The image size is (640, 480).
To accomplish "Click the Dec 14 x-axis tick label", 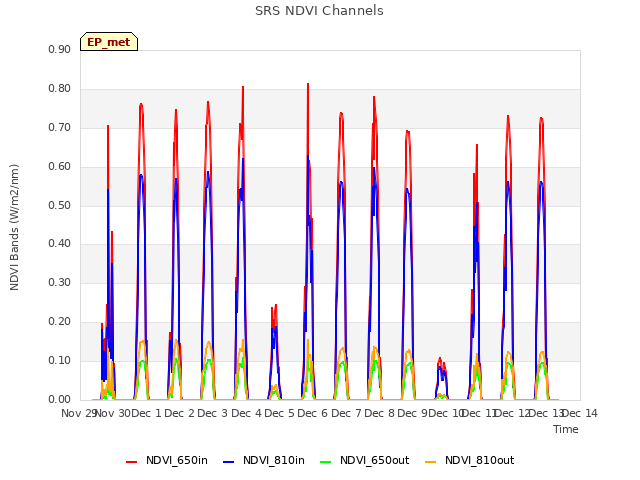I will coord(580,413).
